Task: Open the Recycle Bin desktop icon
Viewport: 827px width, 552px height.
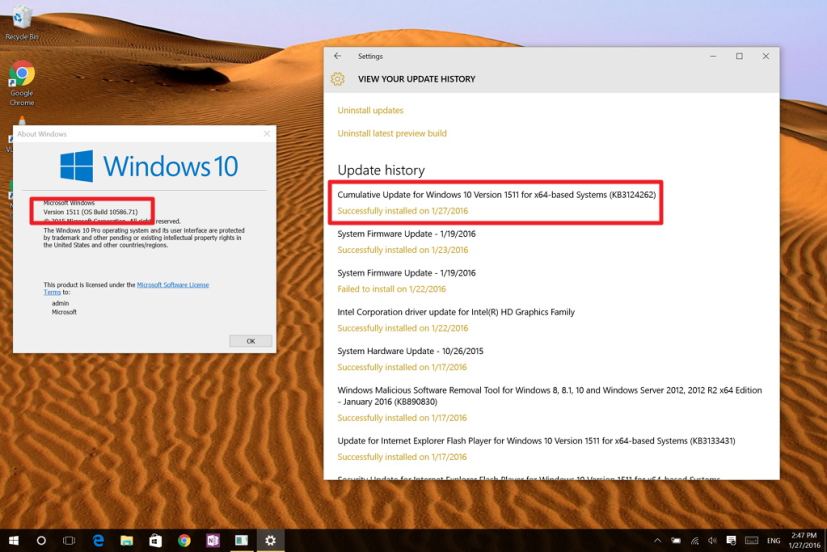Action: [21, 23]
